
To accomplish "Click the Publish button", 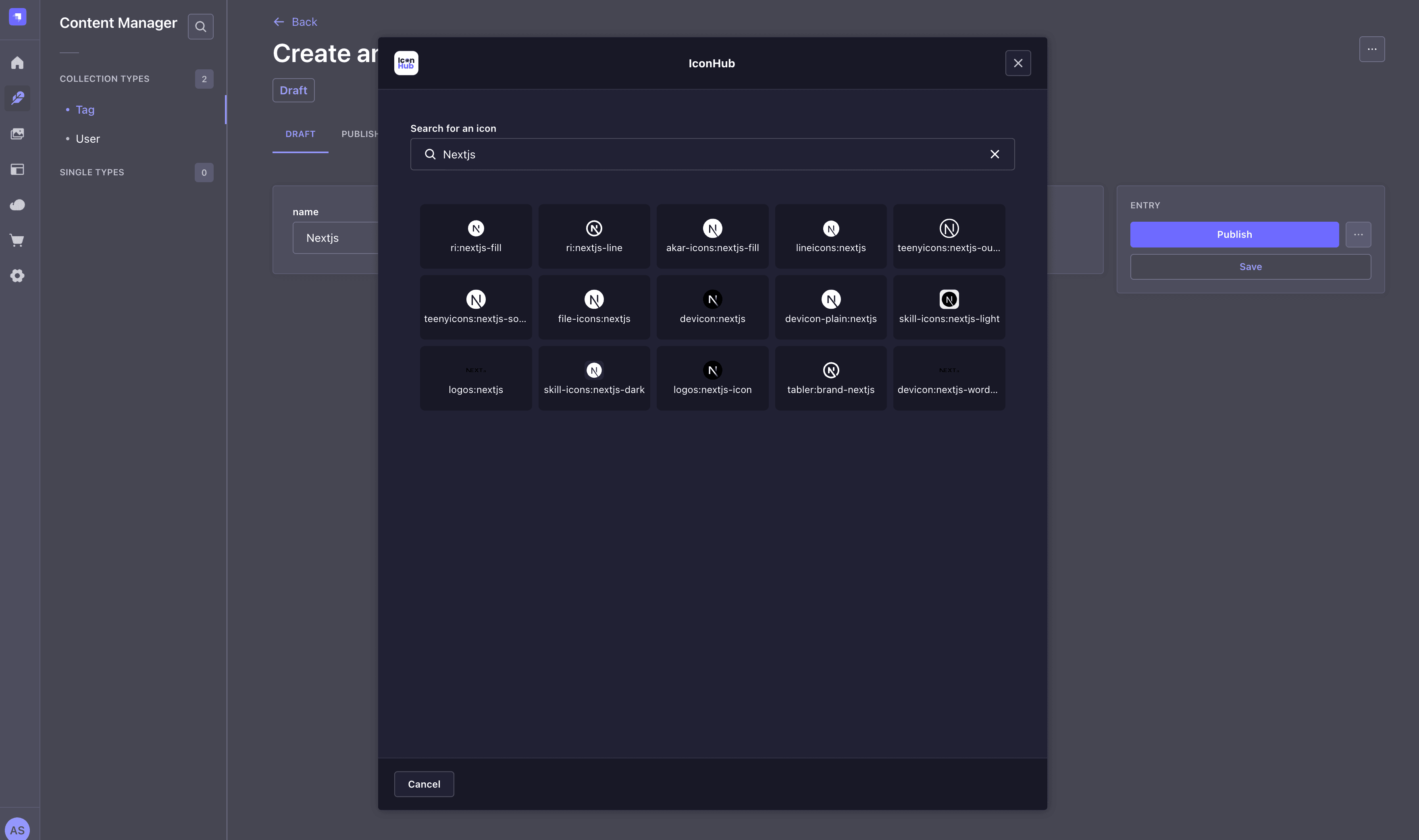I will pos(1234,234).
